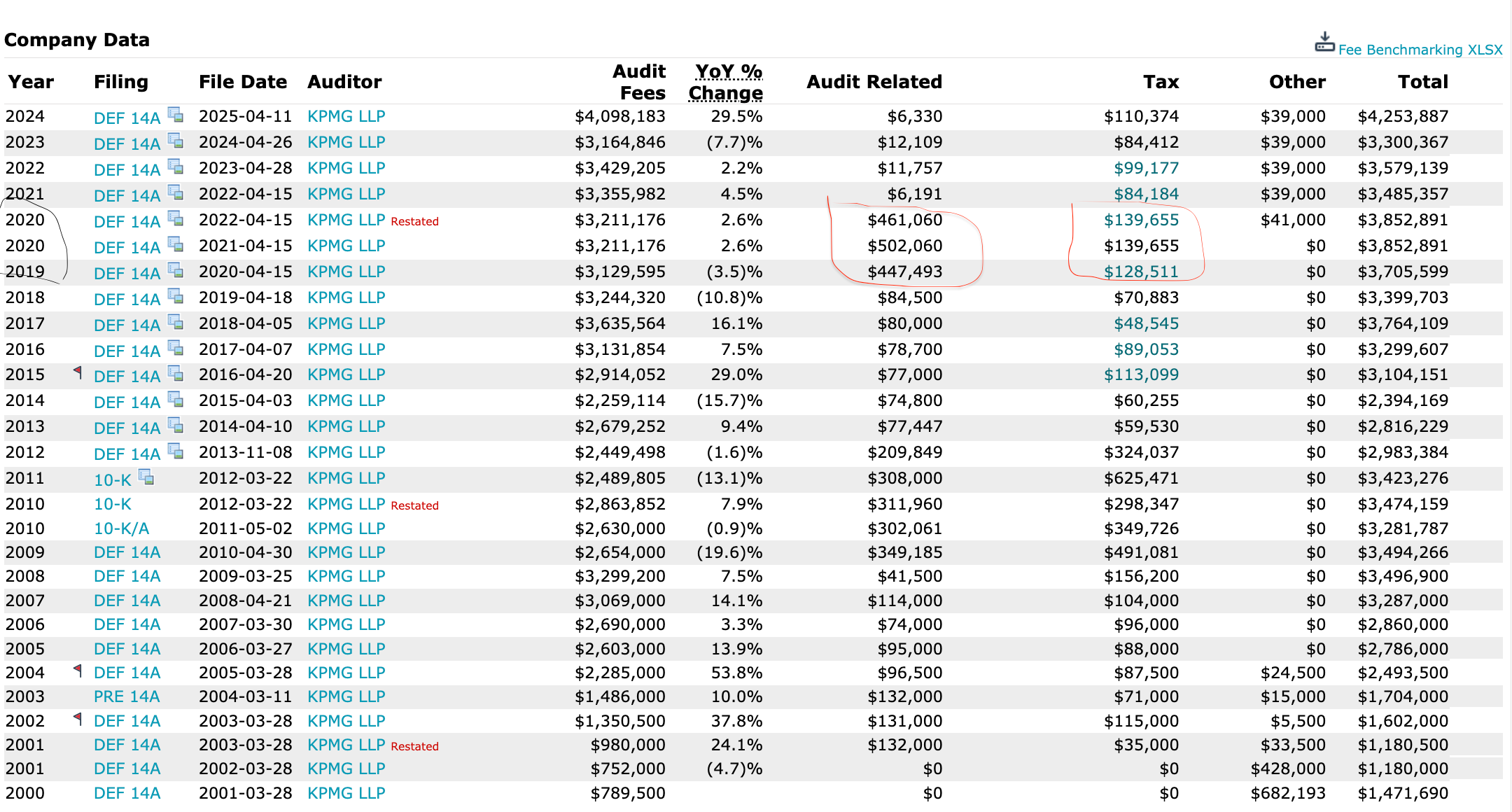1512x812 pixels.
Task: Open the document icon in the 2018 row
Action: pyautogui.click(x=176, y=296)
